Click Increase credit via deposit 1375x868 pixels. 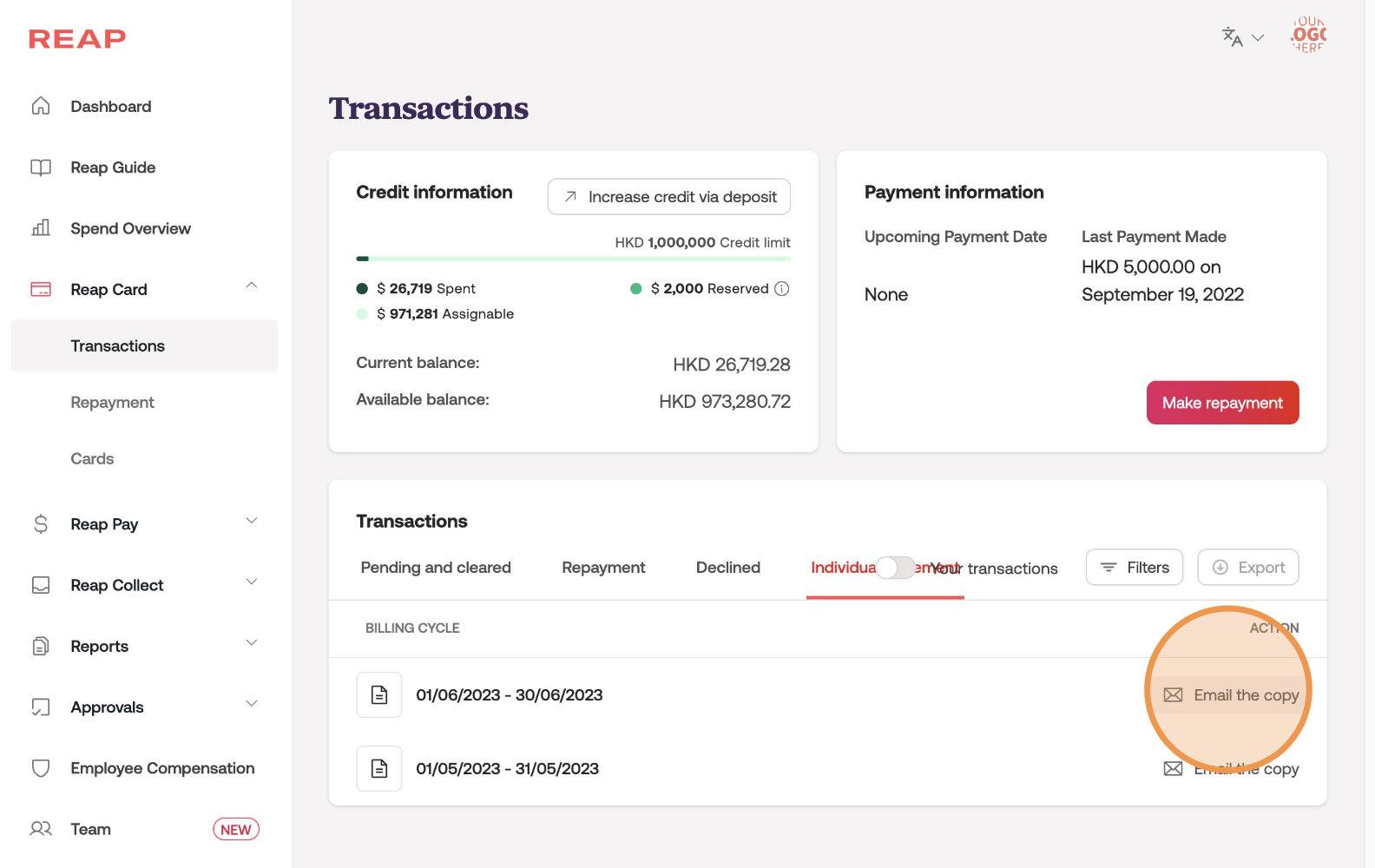coord(668,197)
